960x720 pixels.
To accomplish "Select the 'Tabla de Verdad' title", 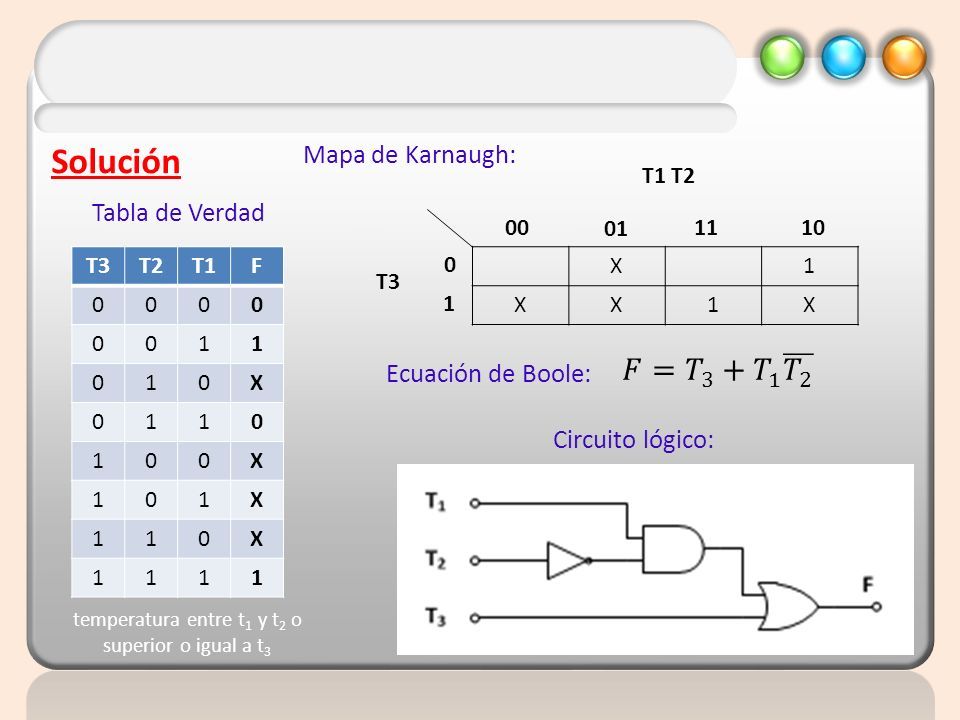I will point(178,213).
